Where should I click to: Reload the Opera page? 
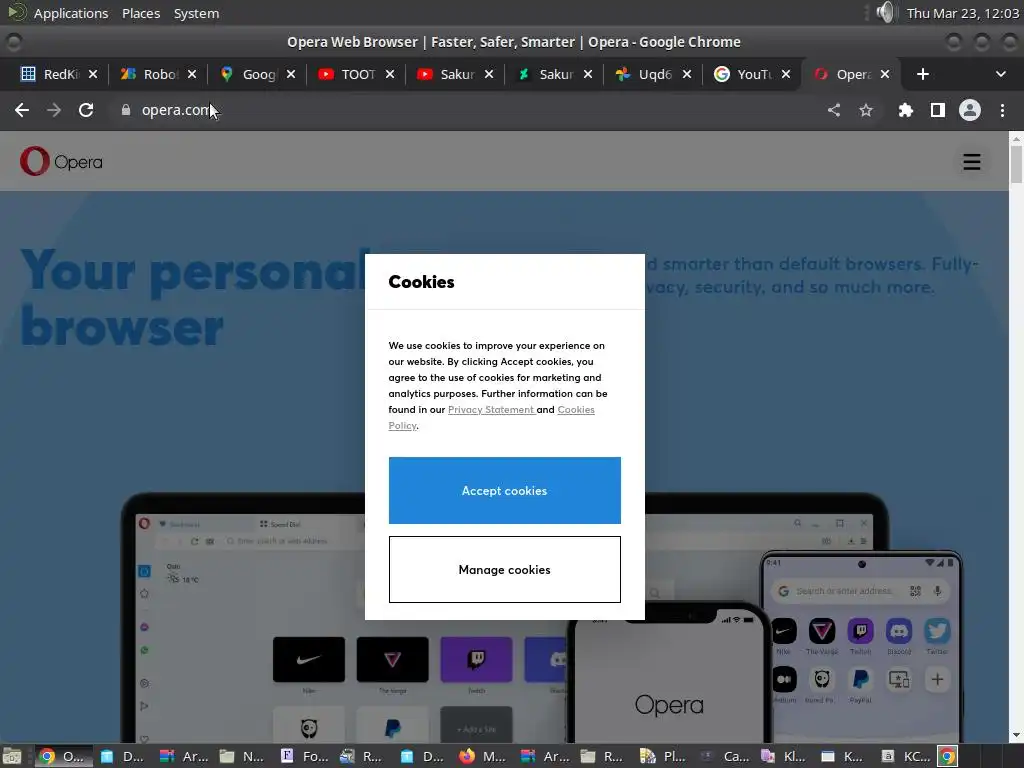point(86,110)
